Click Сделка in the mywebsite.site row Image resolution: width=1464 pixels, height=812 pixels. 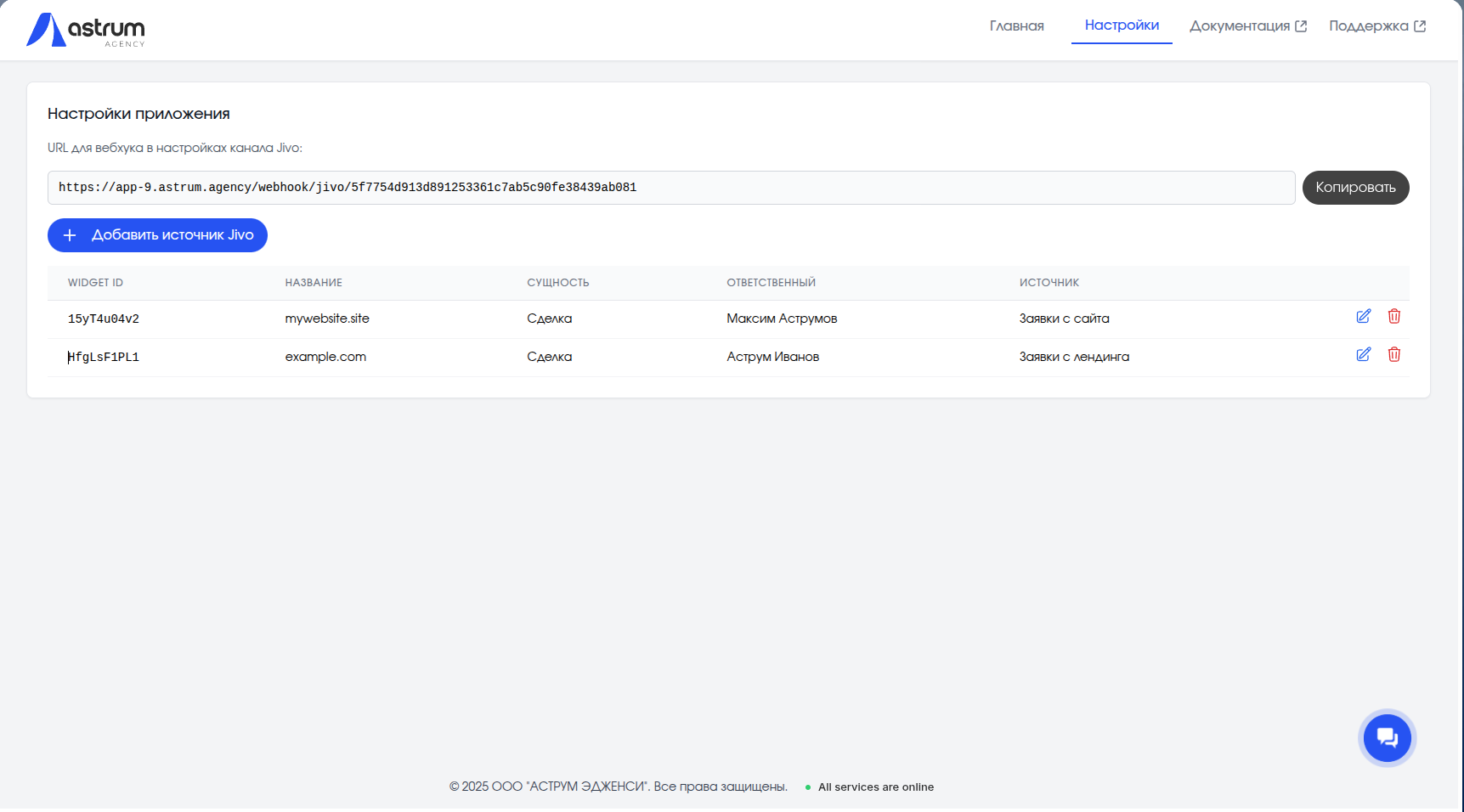pos(549,319)
